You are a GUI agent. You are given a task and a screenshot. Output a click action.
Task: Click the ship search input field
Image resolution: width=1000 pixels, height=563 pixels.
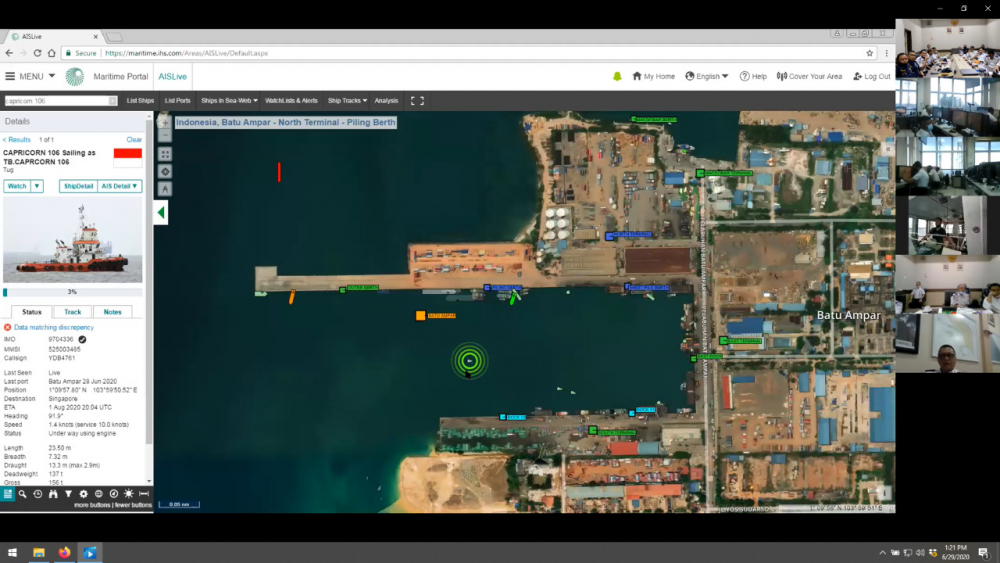(56, 101)
